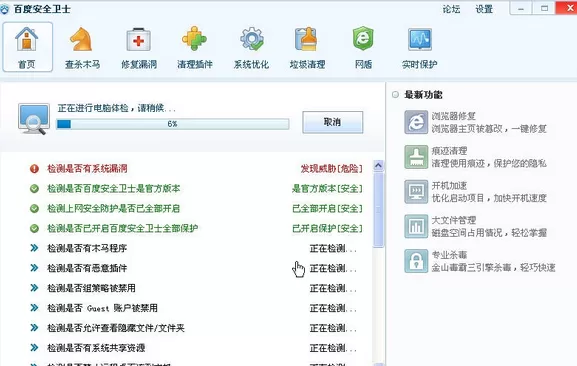The image size is (577, 366).
Task: Click arrow icon beside 检测是否有系统共享资源
Action: (34, 347)
